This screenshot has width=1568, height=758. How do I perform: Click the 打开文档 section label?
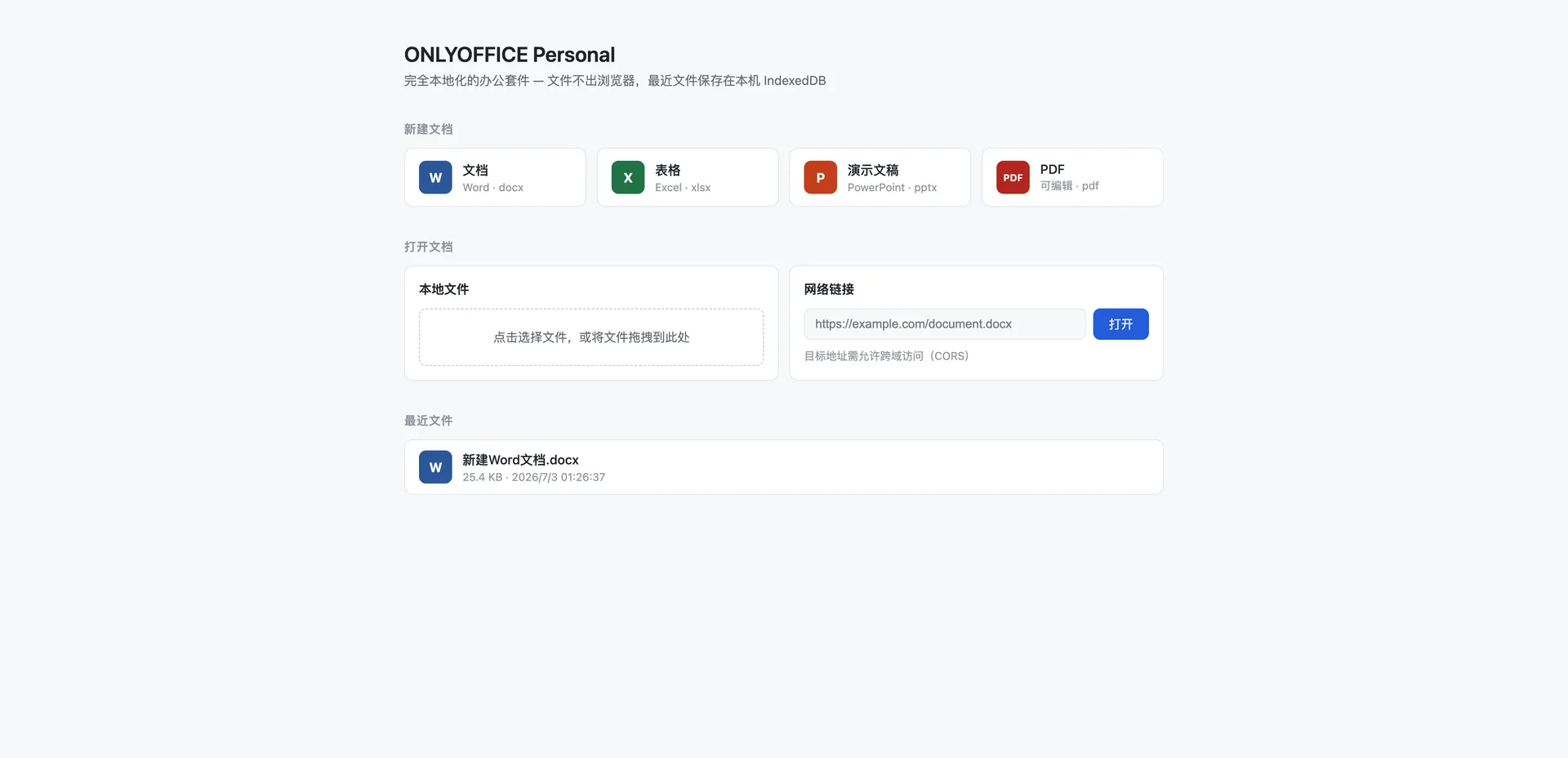428,247
